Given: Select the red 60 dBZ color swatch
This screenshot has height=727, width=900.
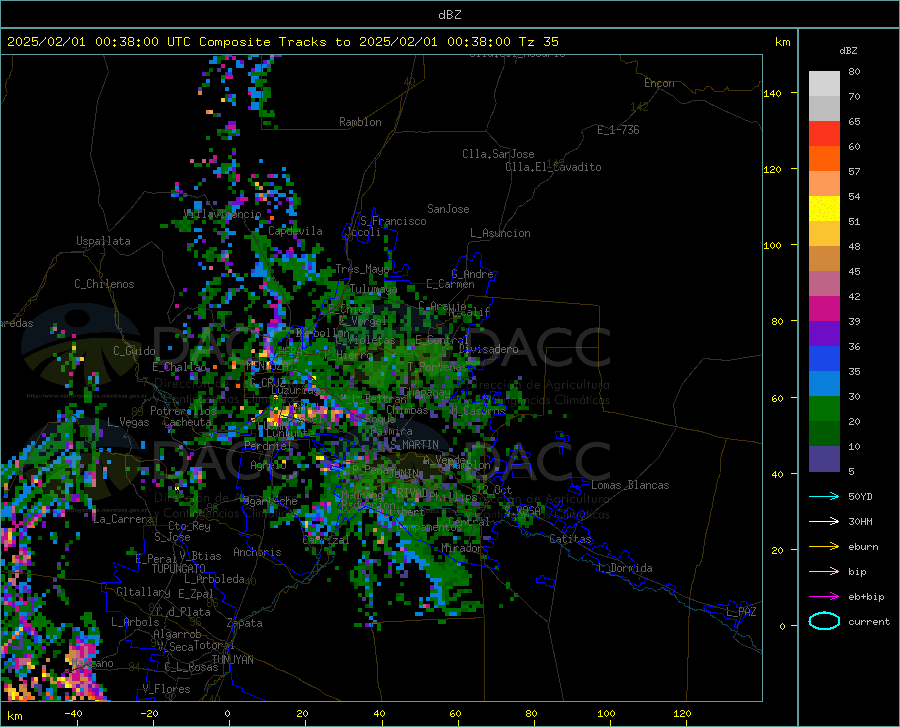Looking at the screenshot, I should coord(824,134).
